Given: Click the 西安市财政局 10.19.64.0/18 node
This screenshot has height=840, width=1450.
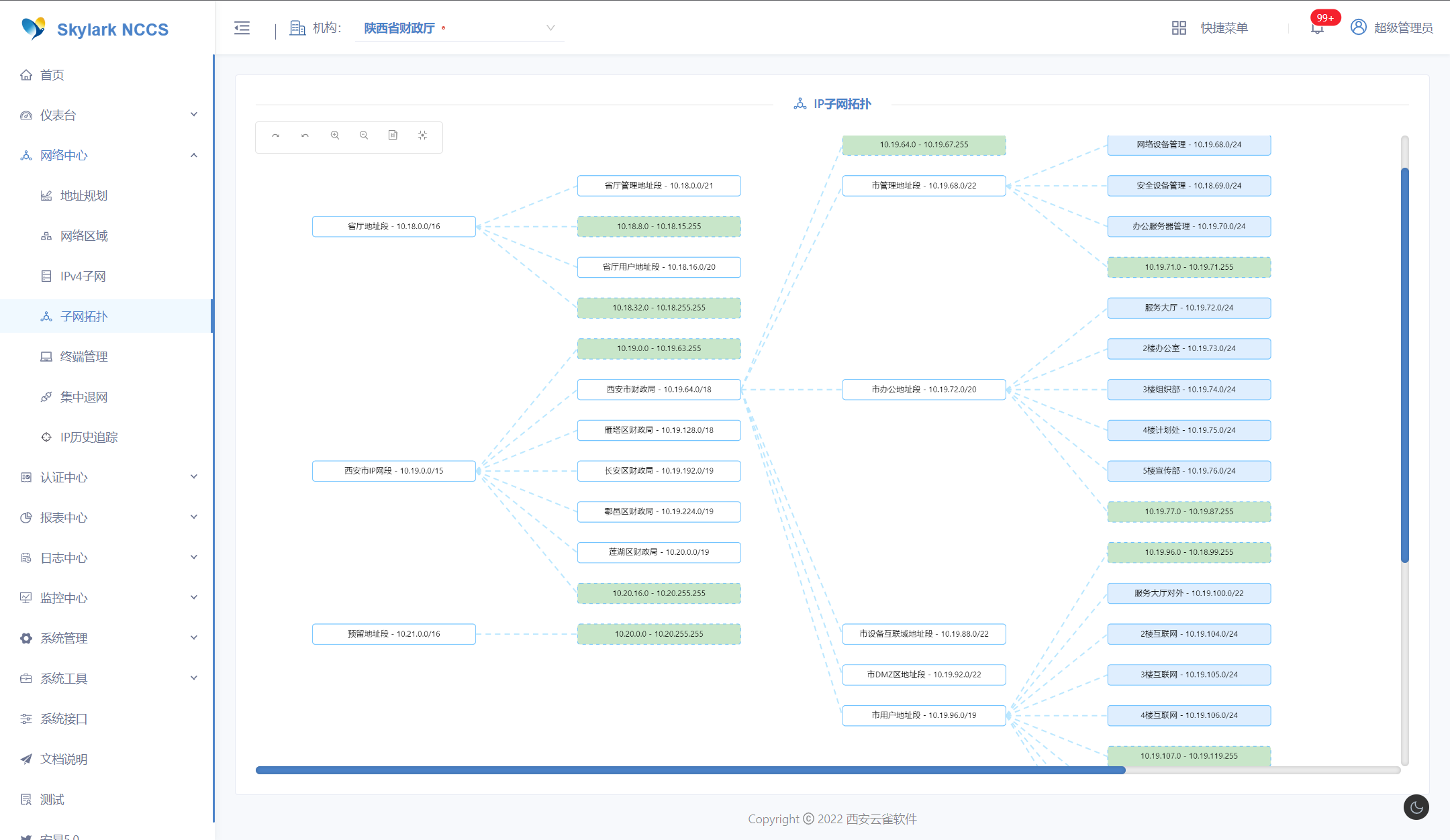Looking at the screenshot, I should tap(659, 390).
